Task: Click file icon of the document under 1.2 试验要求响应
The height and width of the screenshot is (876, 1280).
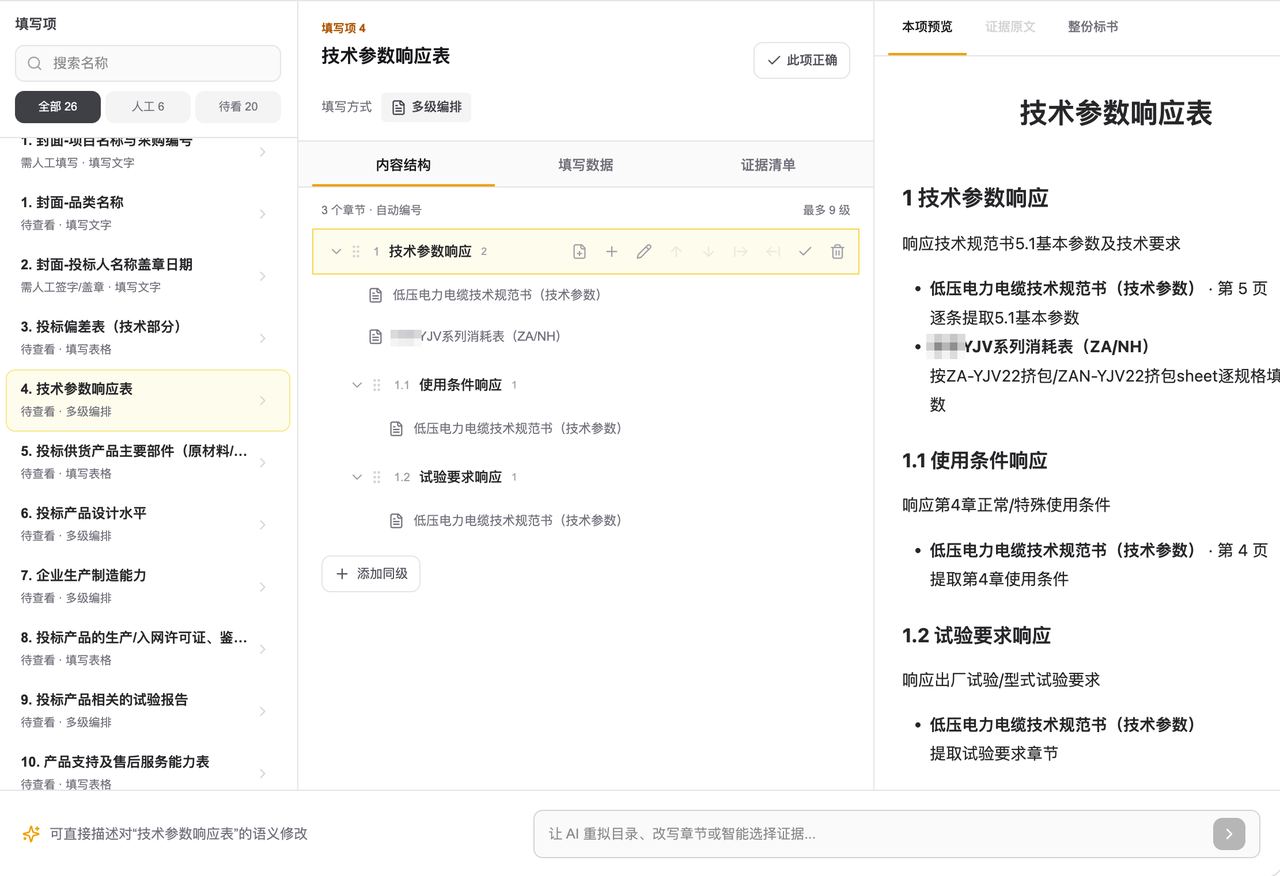Action: (397, 521)
